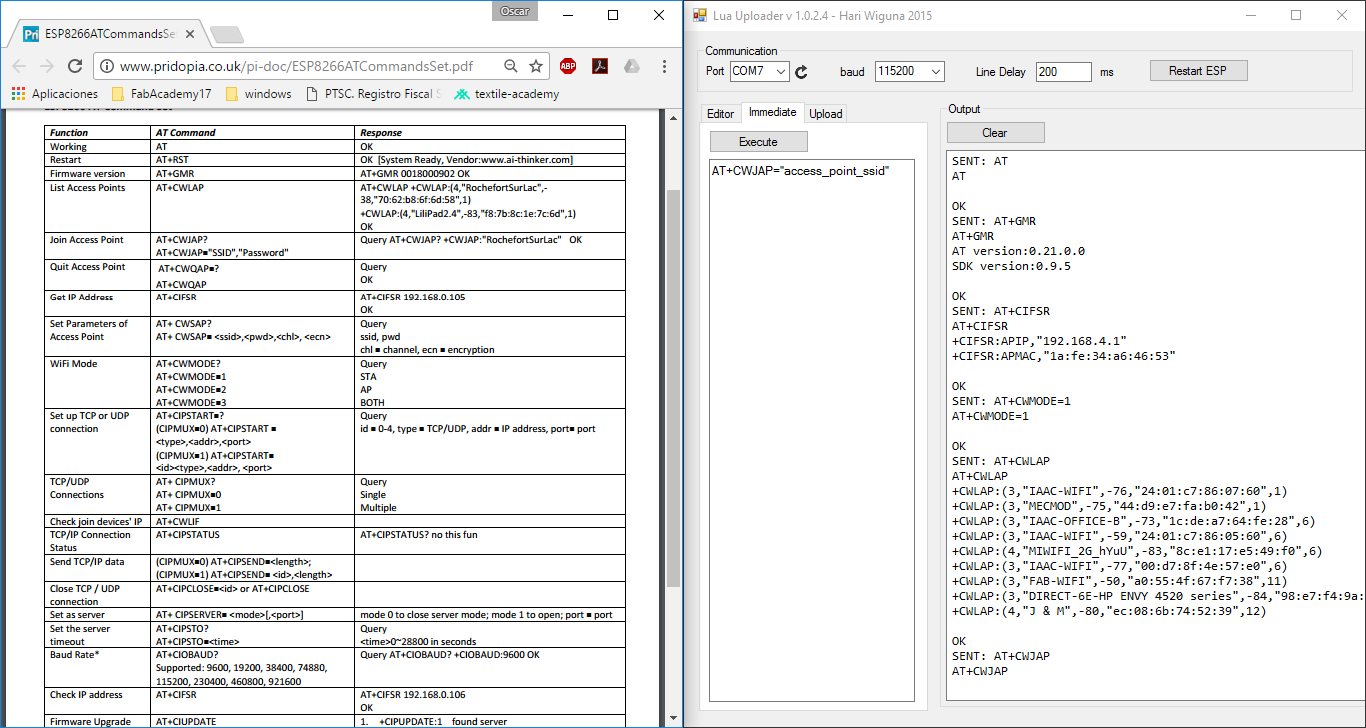Screen dimensions: 1366x728
Task: Open the windows bookmark folder
Action: point(258,94)
